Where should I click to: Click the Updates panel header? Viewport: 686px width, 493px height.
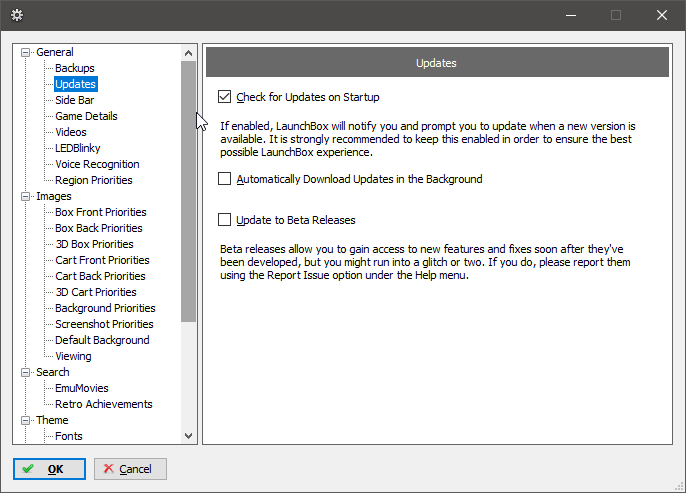[438, 63]
